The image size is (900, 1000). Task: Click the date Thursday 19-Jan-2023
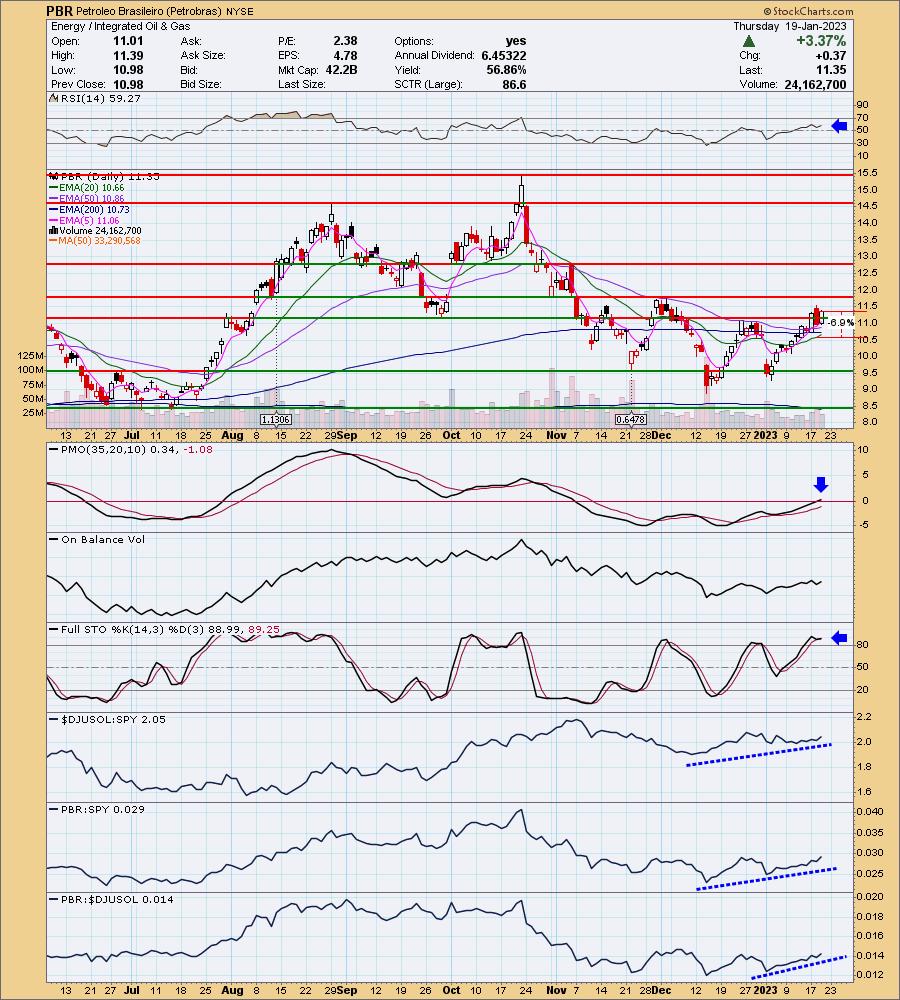tap(790, 26)
